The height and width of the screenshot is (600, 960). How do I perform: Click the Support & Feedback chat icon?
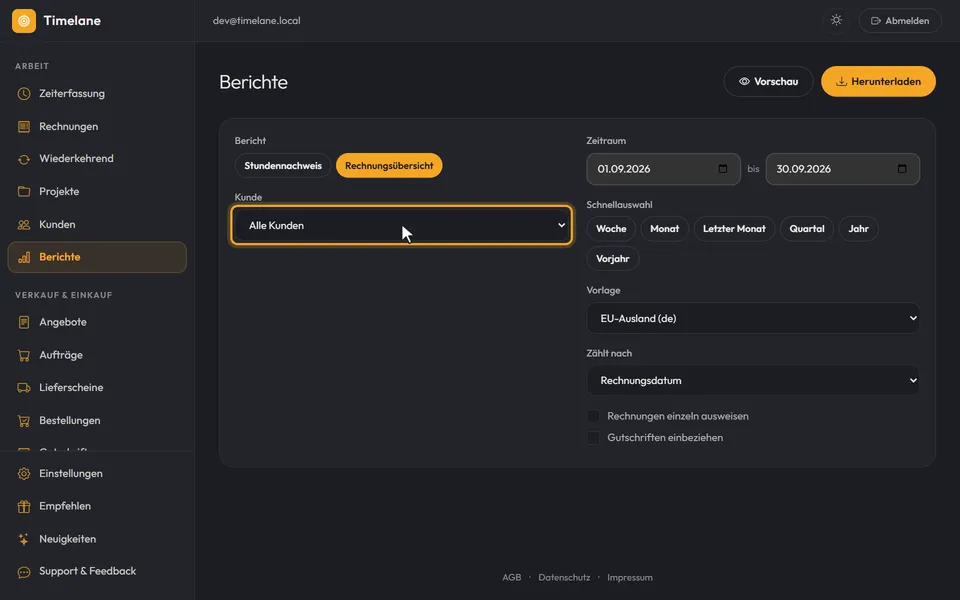point(24,572)
